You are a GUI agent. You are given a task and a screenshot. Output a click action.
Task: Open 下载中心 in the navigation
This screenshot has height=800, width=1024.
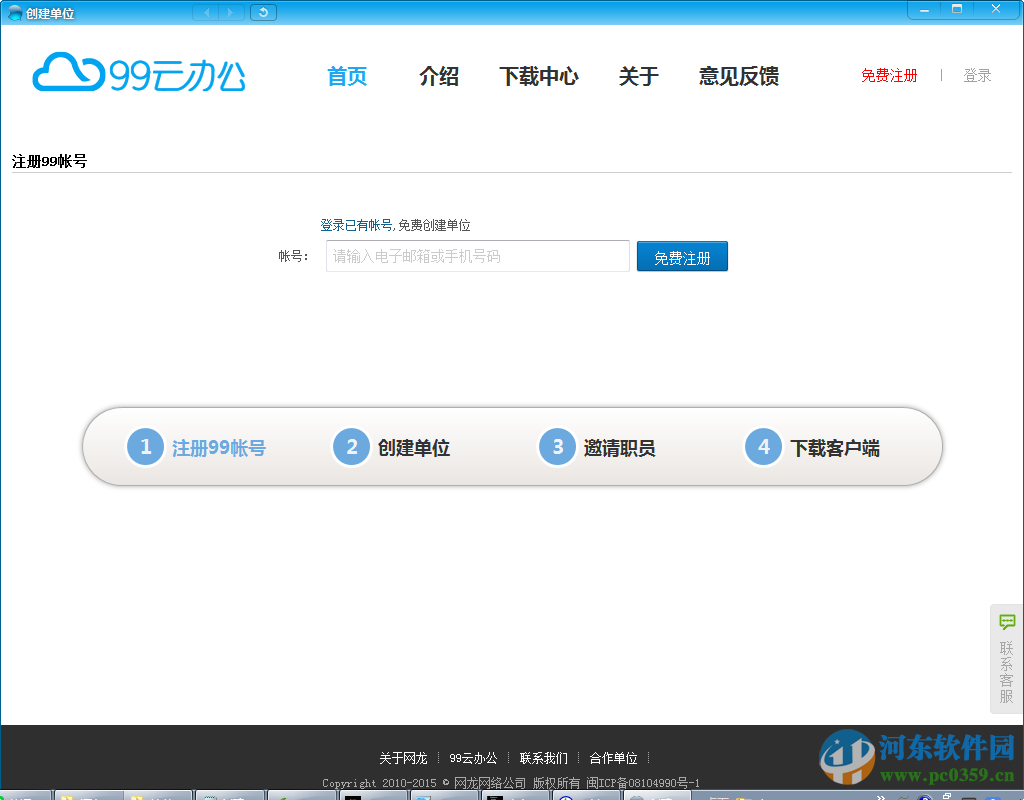click(x=539, y=76)
